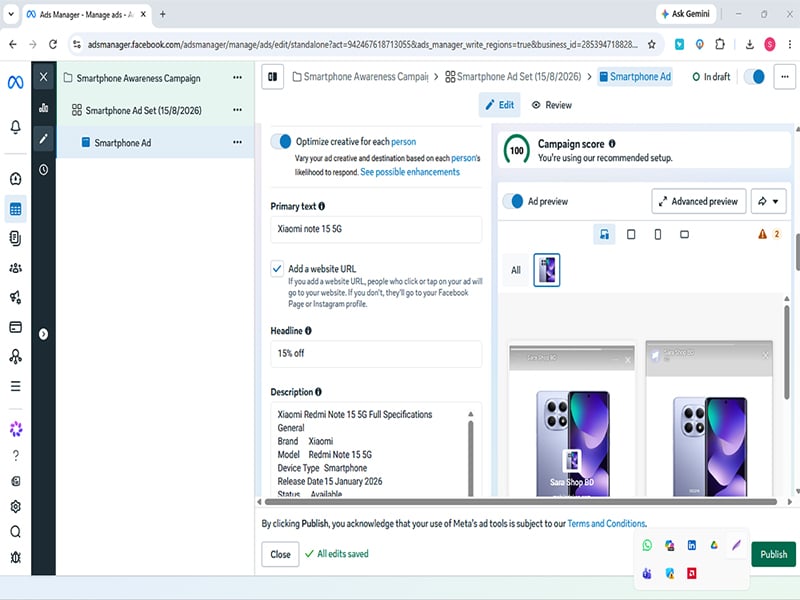Open the share preview dropdown
Screen dimensions: 800x600
768,201
